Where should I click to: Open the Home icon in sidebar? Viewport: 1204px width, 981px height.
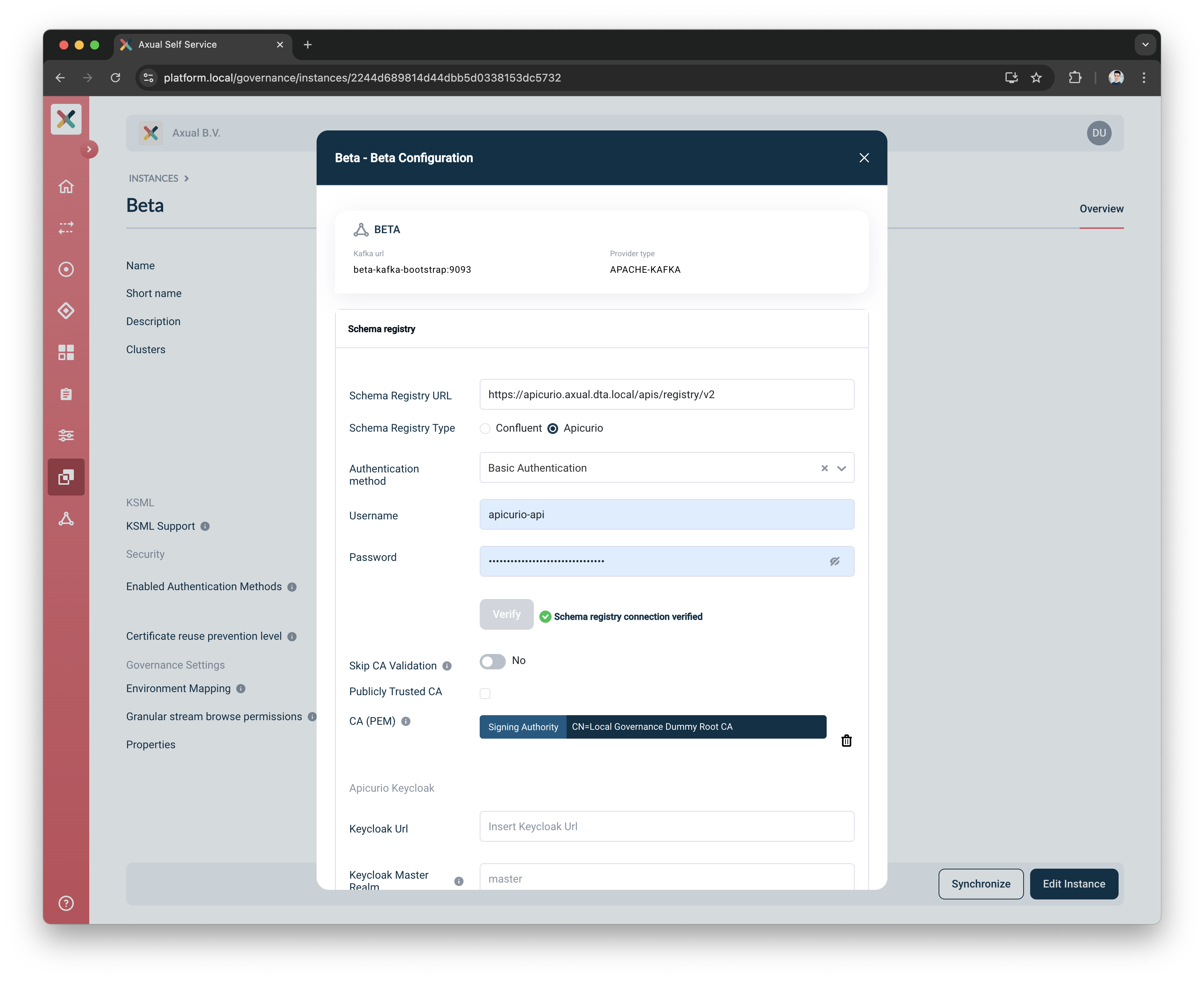click(66, 187)
